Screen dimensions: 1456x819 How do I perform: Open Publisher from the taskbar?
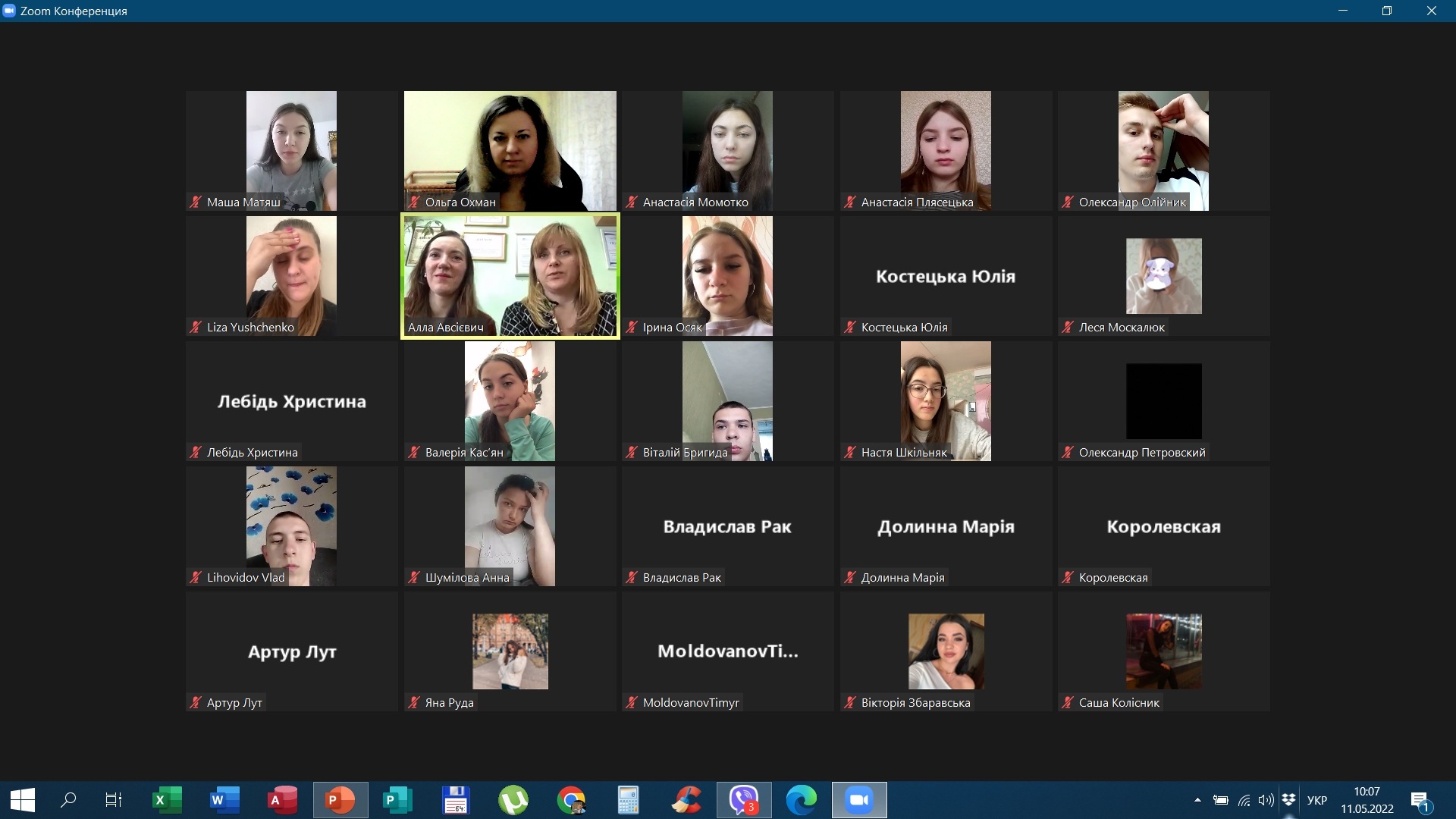point(397,800)
